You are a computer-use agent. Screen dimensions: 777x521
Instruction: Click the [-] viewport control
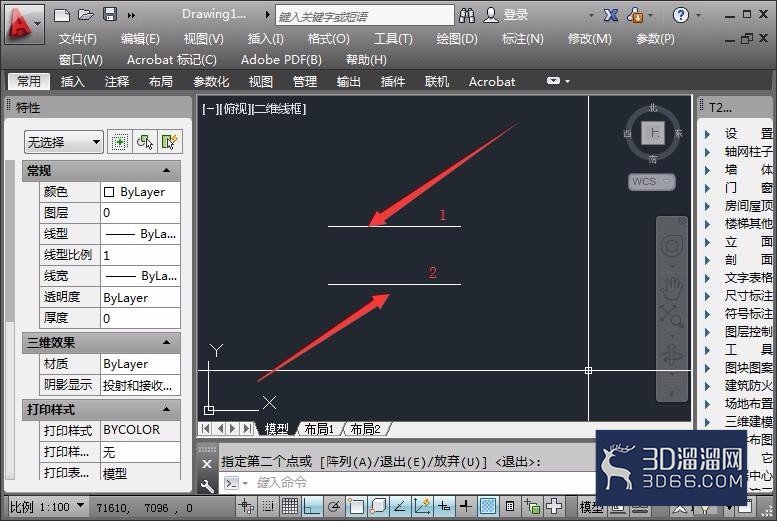click(x=210, y=109)
